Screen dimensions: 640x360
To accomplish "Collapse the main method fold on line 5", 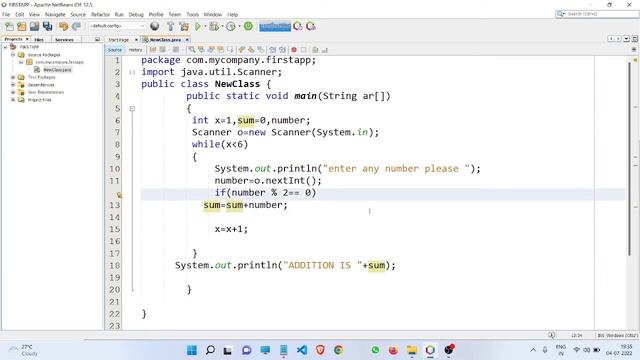I will tap(132, 109).
